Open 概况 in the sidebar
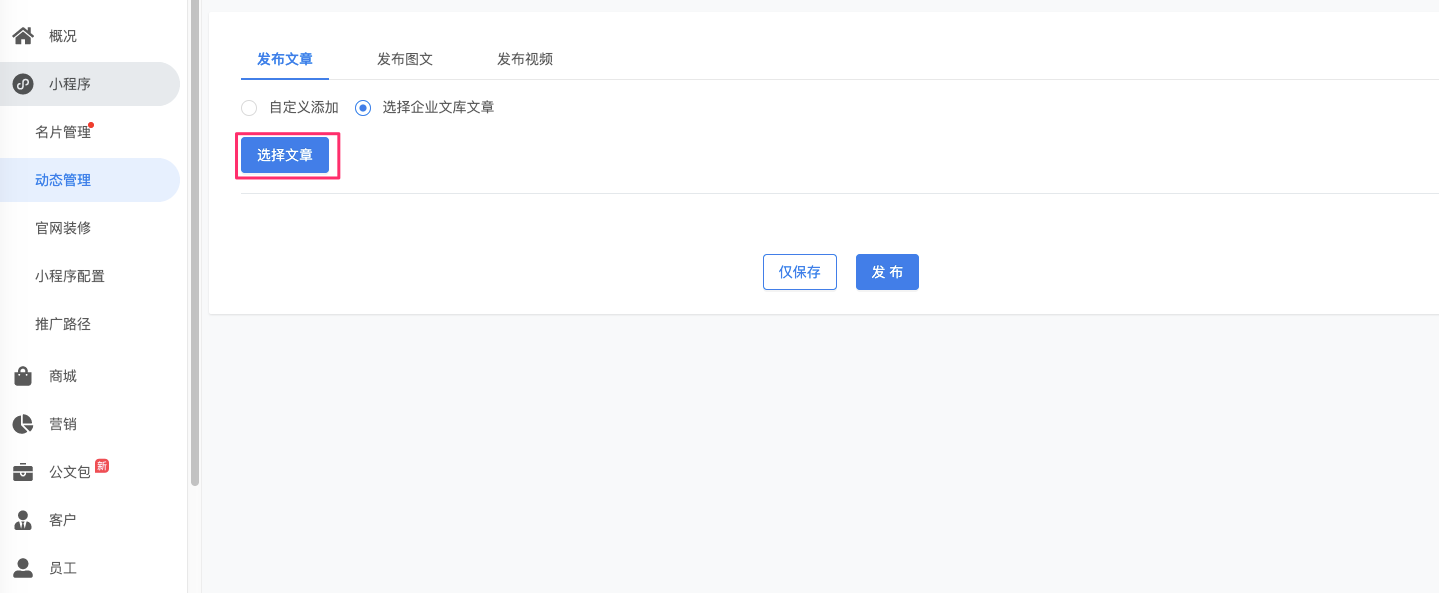 pyautogui.click(x=90, y=36)
